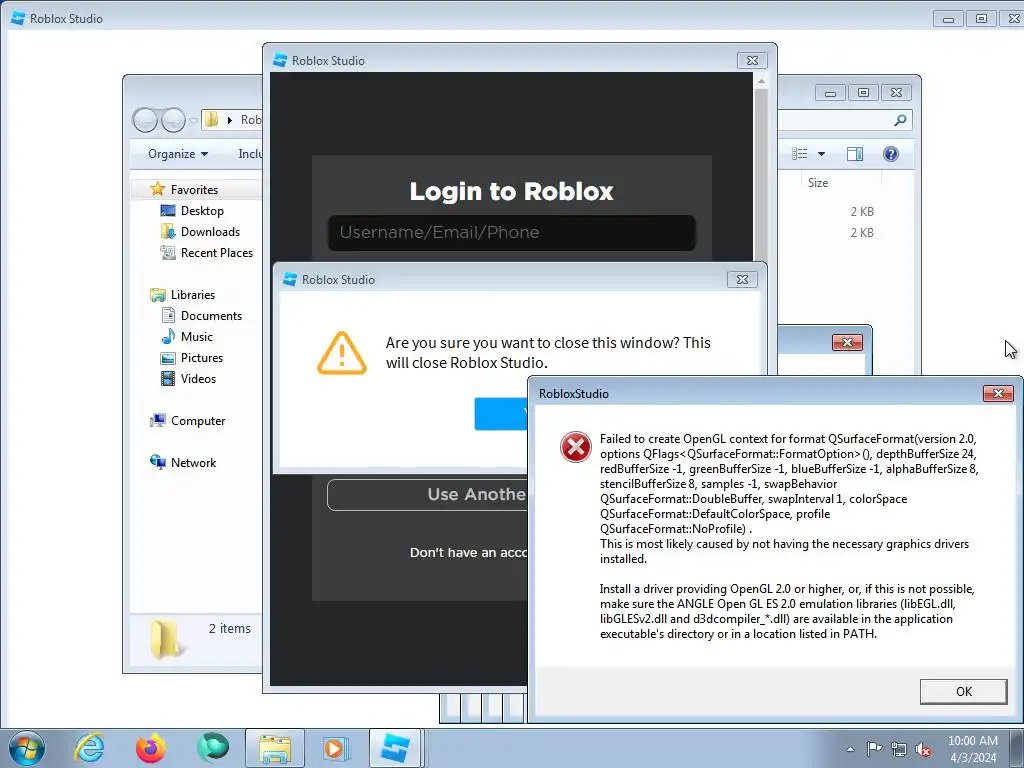Click address bar breadcrumb arrow
Image resolution: width=1024 pixels, height=768 pixels.
230,120
